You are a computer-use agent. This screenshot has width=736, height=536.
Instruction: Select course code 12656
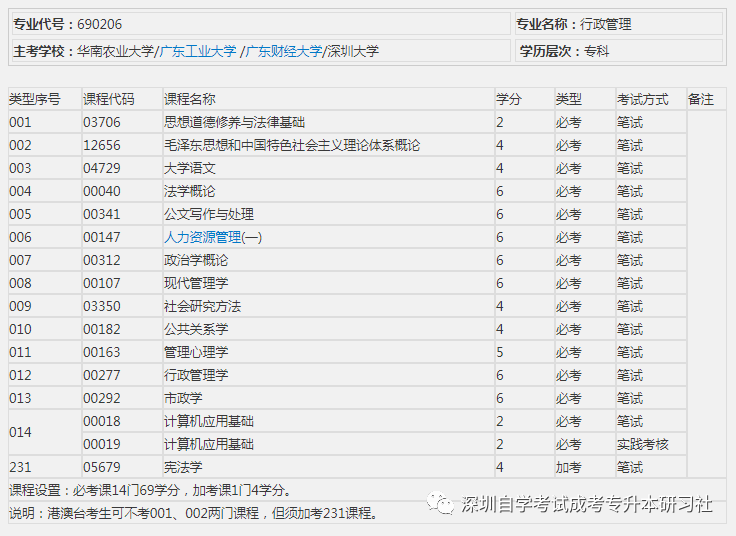click(102, 145)
